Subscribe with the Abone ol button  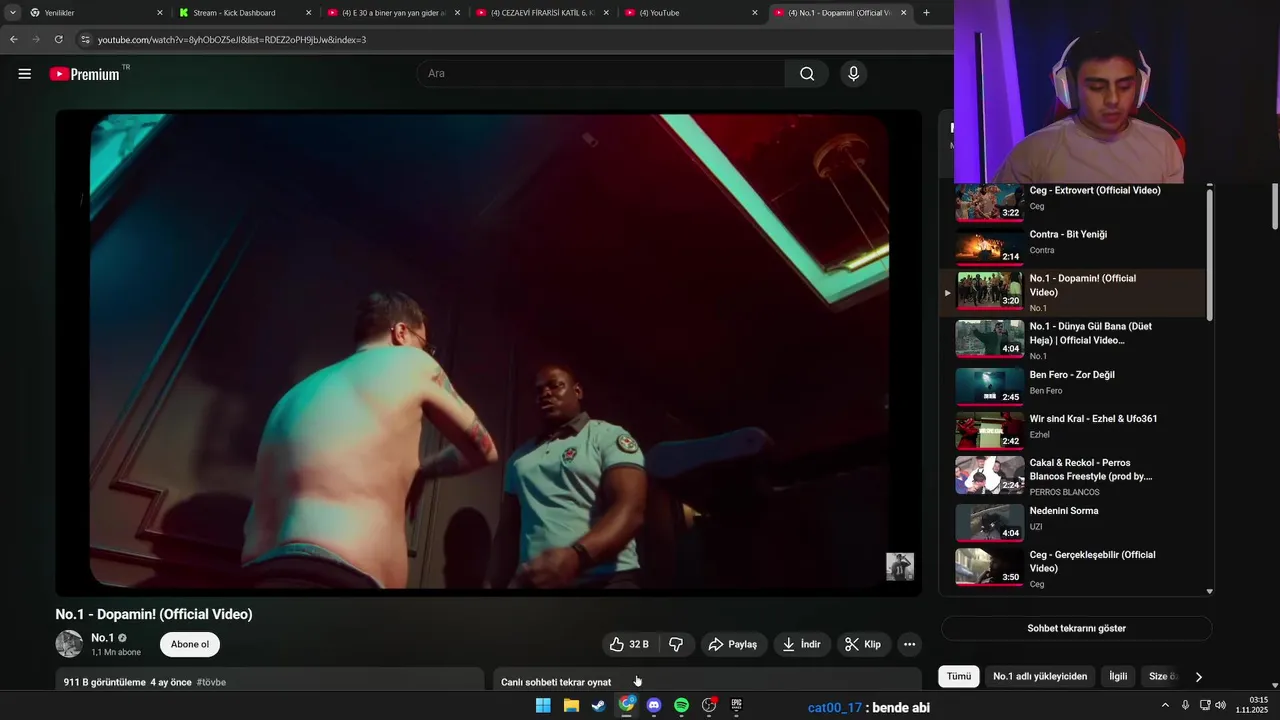click(190, 644)
